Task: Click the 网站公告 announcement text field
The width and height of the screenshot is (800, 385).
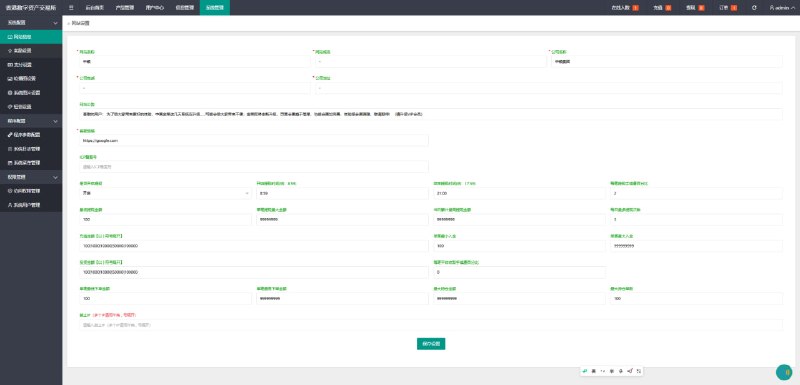Action: click(430, 114)
